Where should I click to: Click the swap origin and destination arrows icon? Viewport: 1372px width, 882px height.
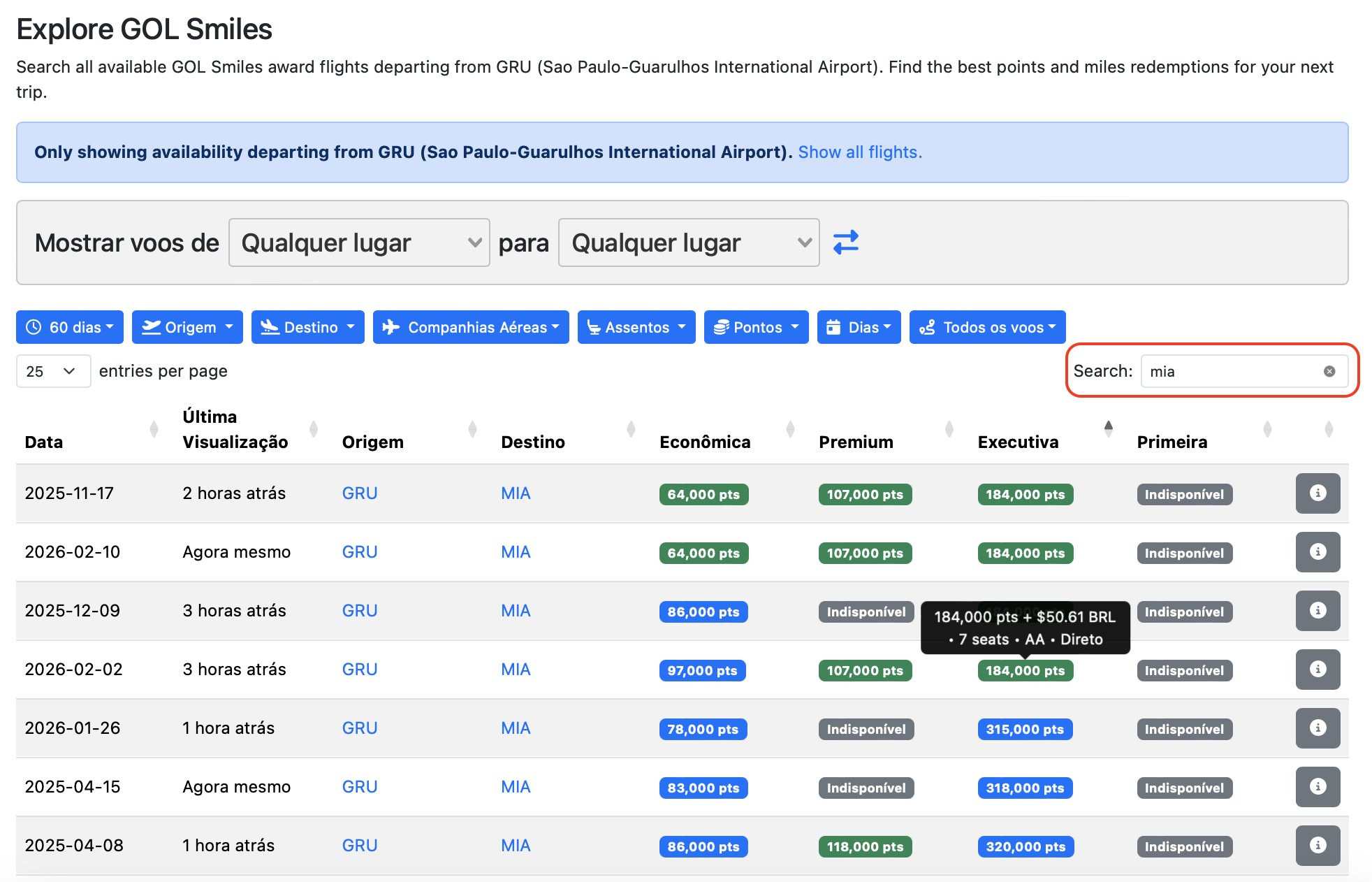pos(845,243)
